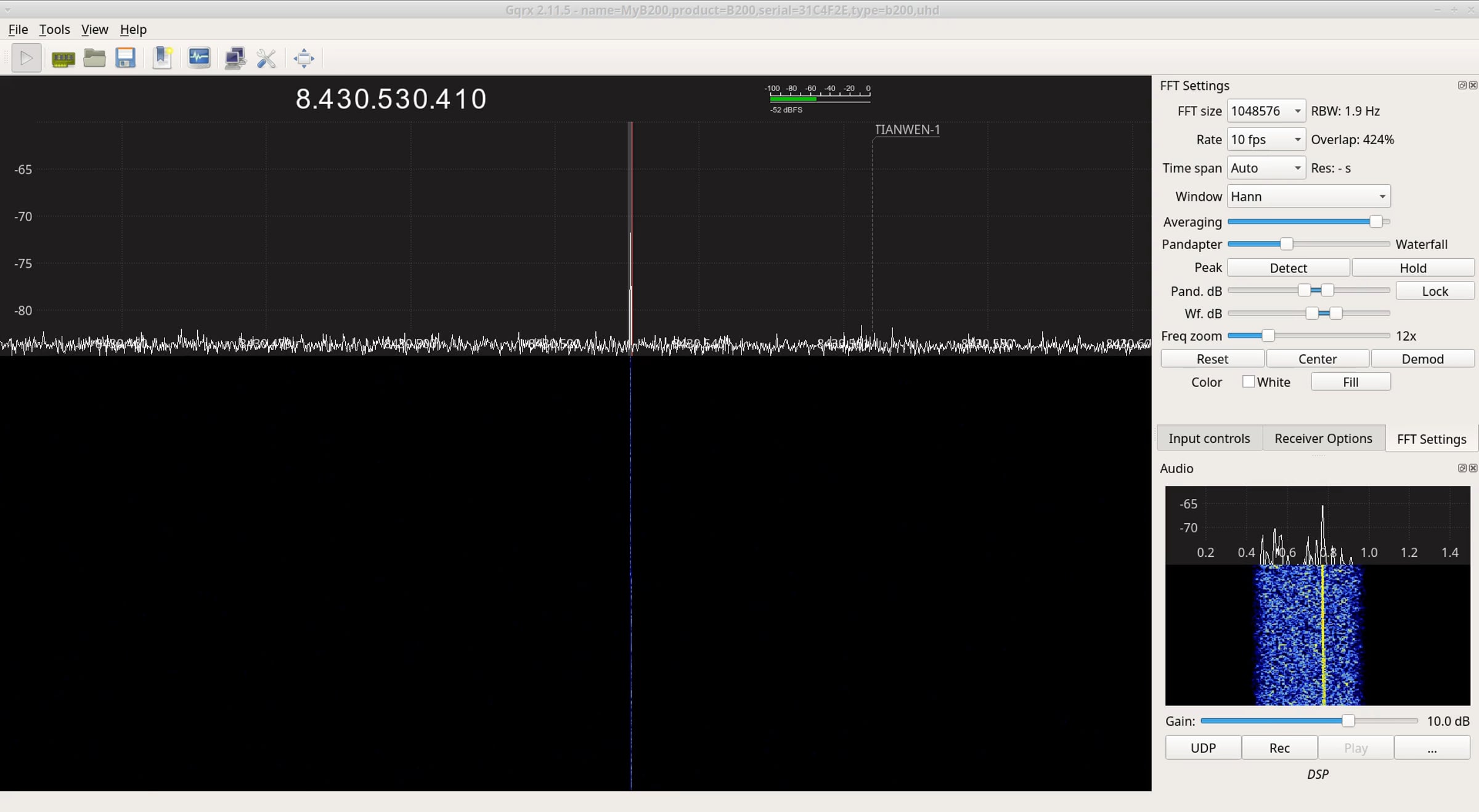
Task: Expand the Rate dropdown showing 10 fps
Action: [1266, 139]
